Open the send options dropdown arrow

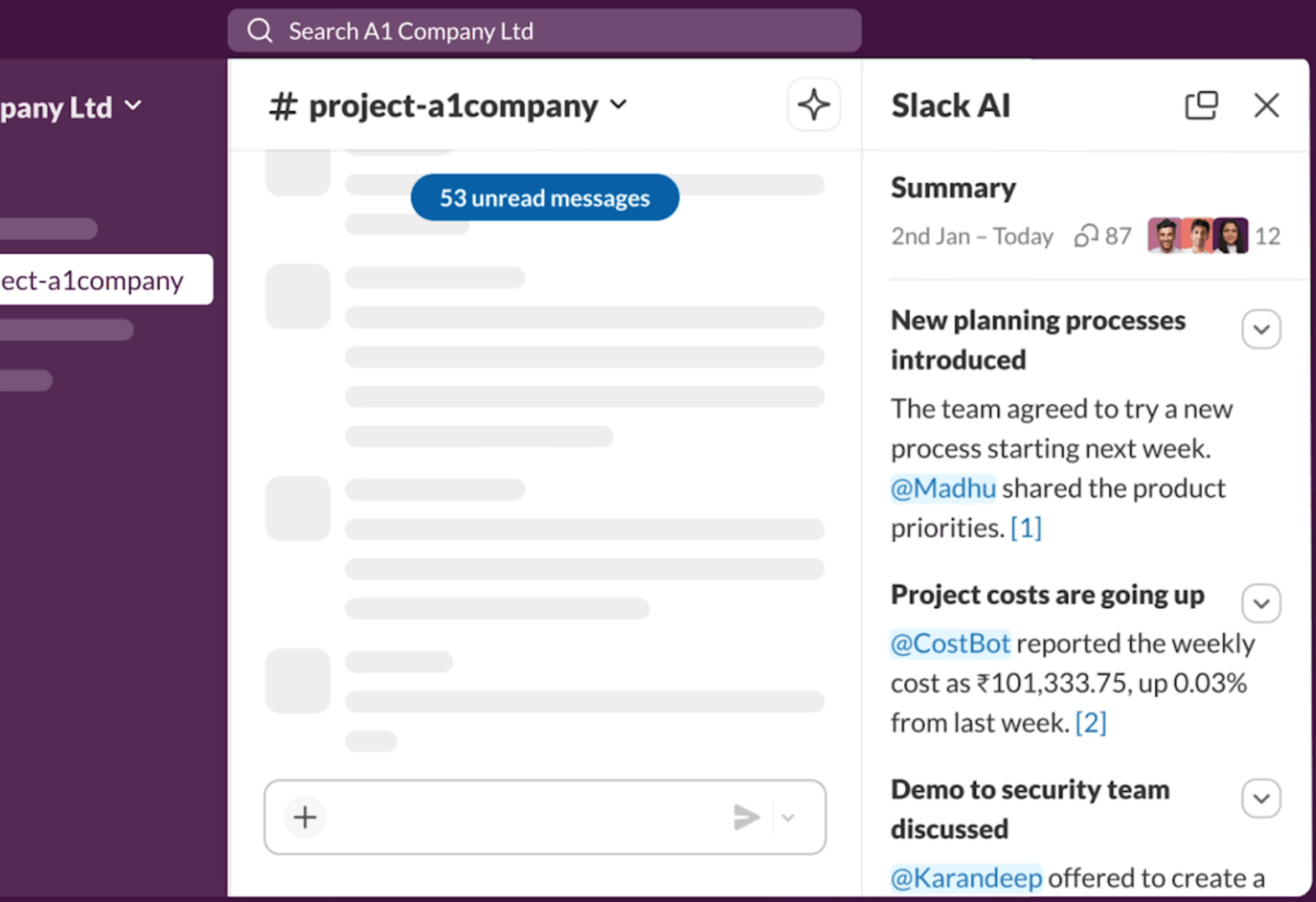pyautogui.click(x=788, y=816)
